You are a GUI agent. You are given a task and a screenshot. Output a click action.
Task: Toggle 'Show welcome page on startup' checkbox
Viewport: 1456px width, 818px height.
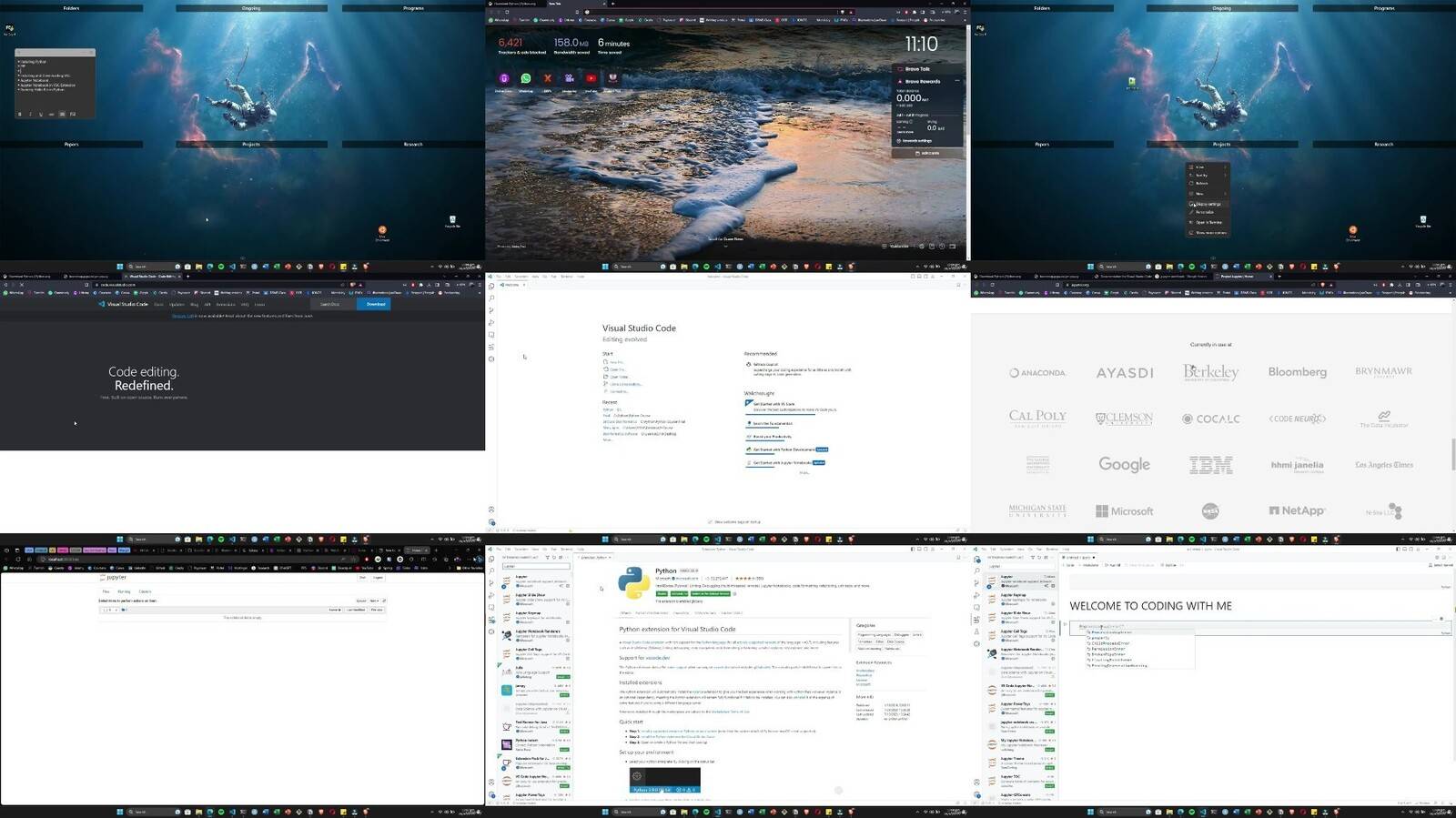(710, 522)
